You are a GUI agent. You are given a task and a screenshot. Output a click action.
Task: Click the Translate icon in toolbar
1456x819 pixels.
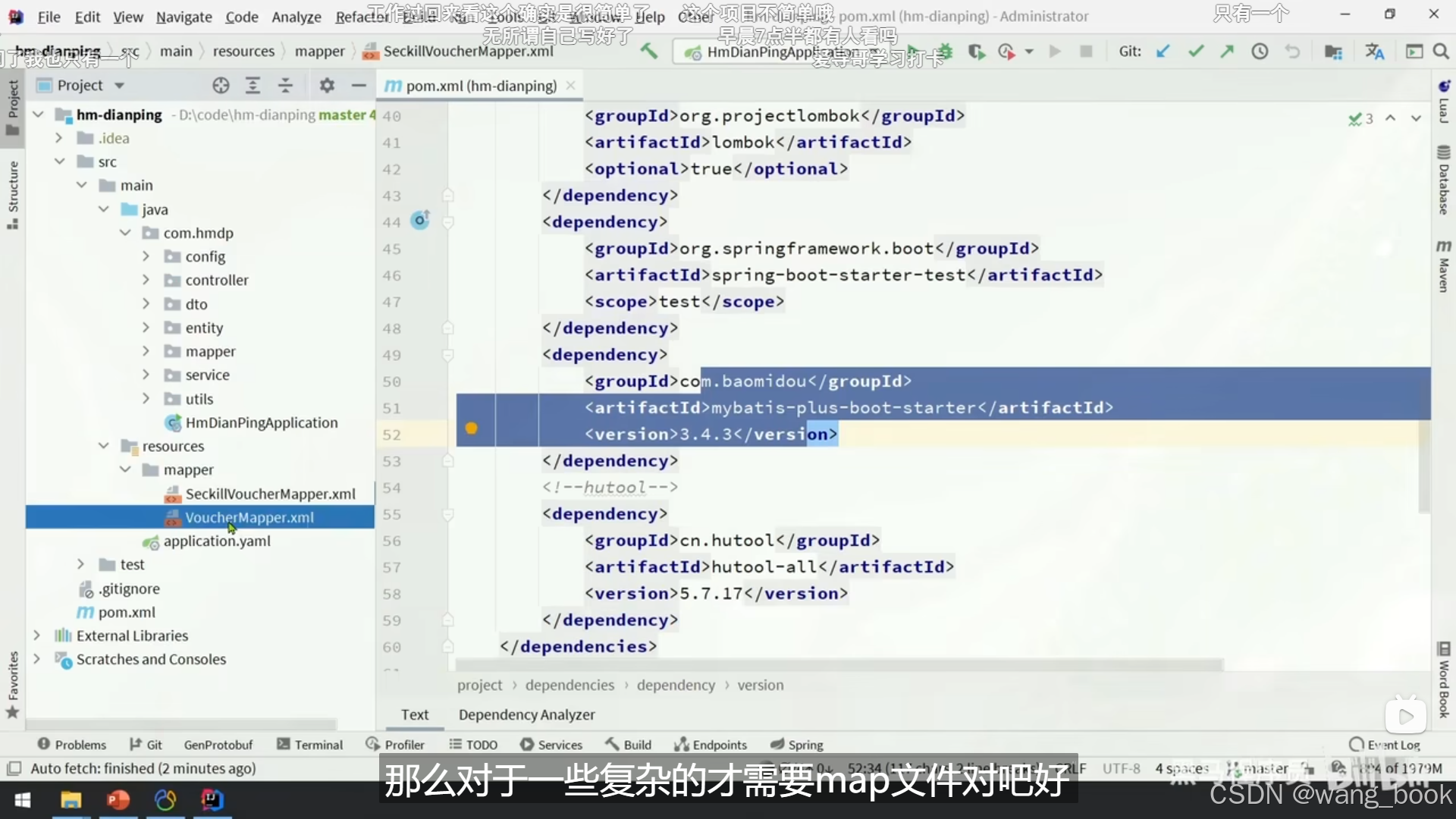click(1374, 52)
